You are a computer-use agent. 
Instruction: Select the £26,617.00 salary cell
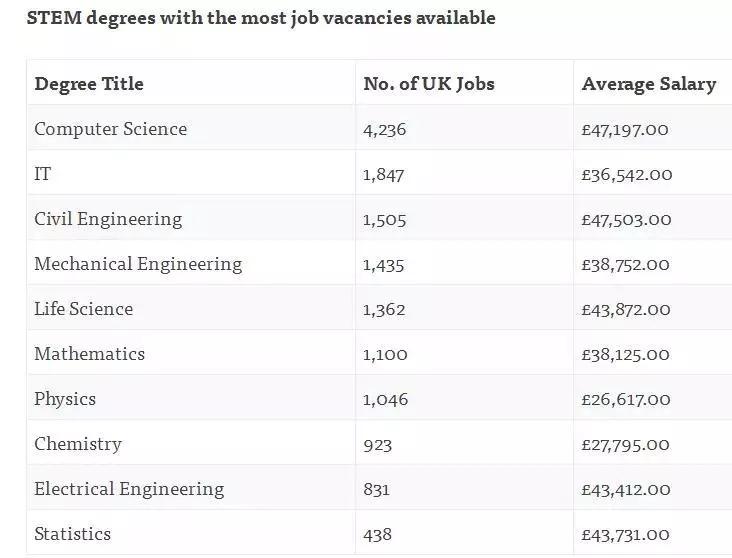(x=626, y=400)
